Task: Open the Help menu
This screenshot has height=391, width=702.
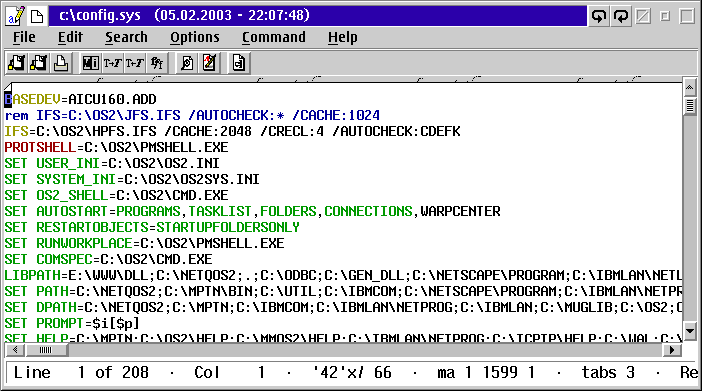Action: 342,38
